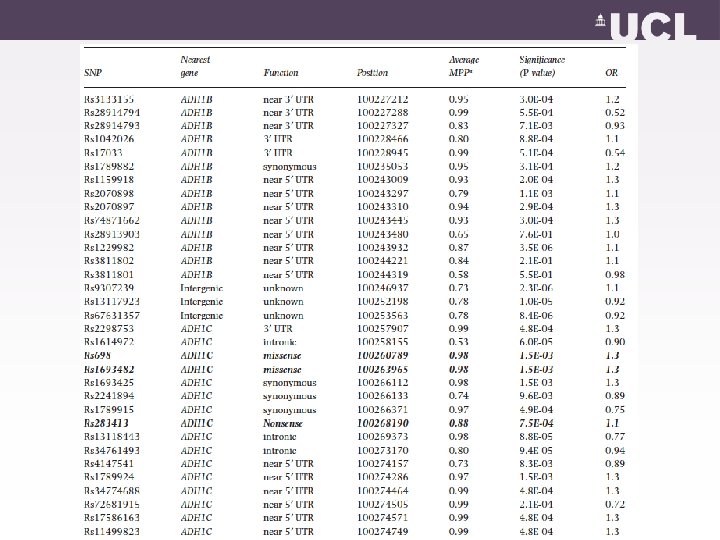Click OR value 0.77
720x540 pixels.
(615, 437)
